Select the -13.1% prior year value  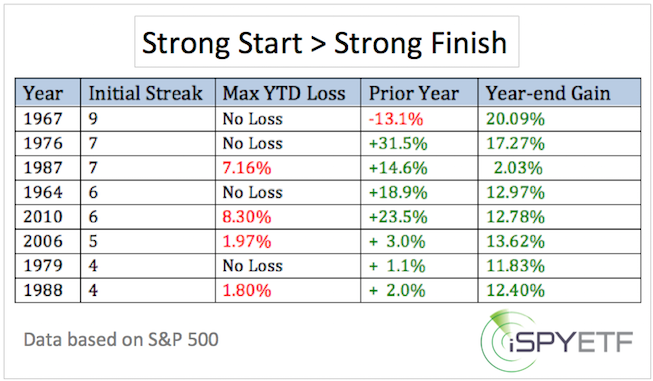coord(396,120)
